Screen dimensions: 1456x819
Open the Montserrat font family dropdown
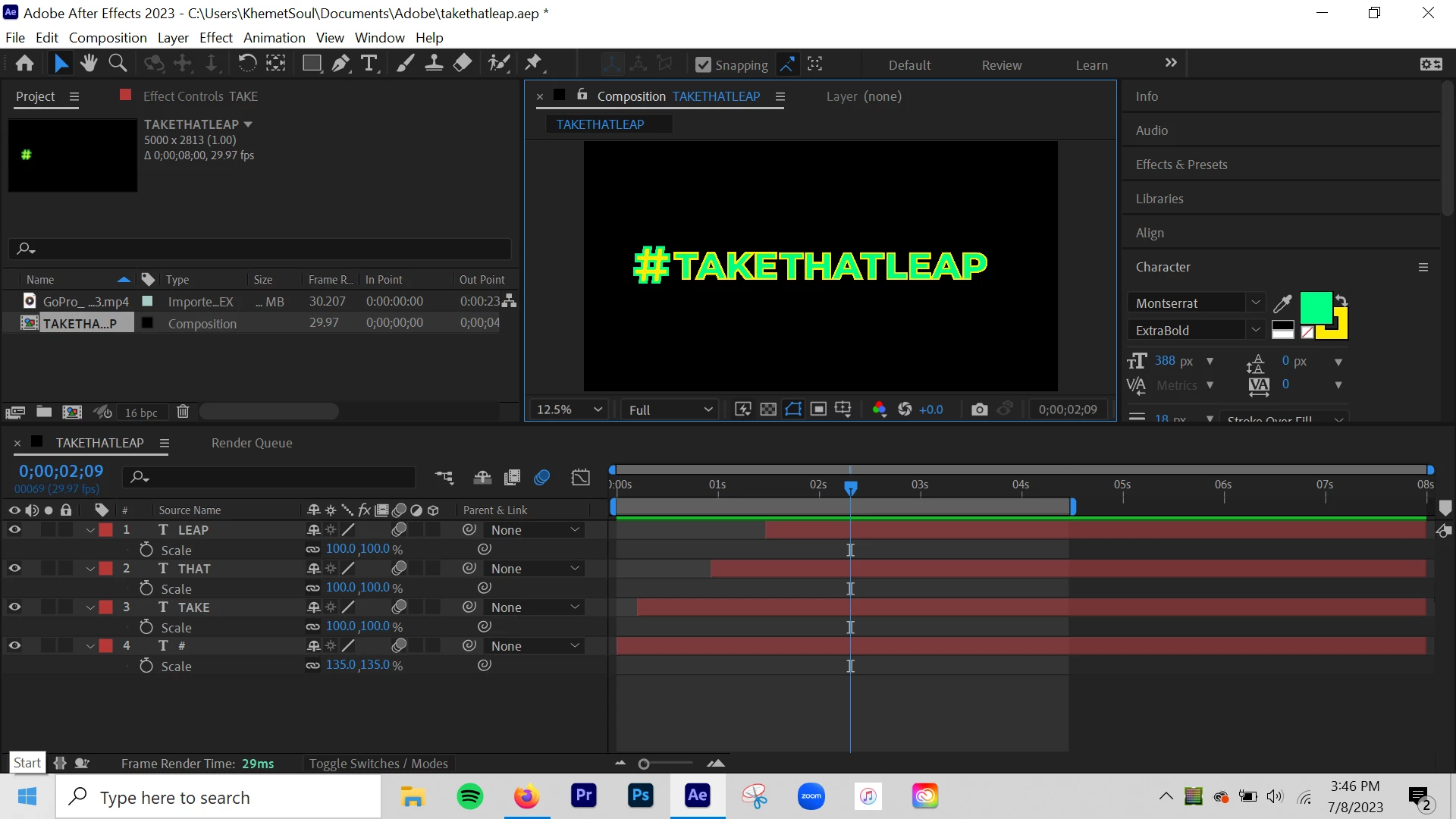click(1255, 303)
